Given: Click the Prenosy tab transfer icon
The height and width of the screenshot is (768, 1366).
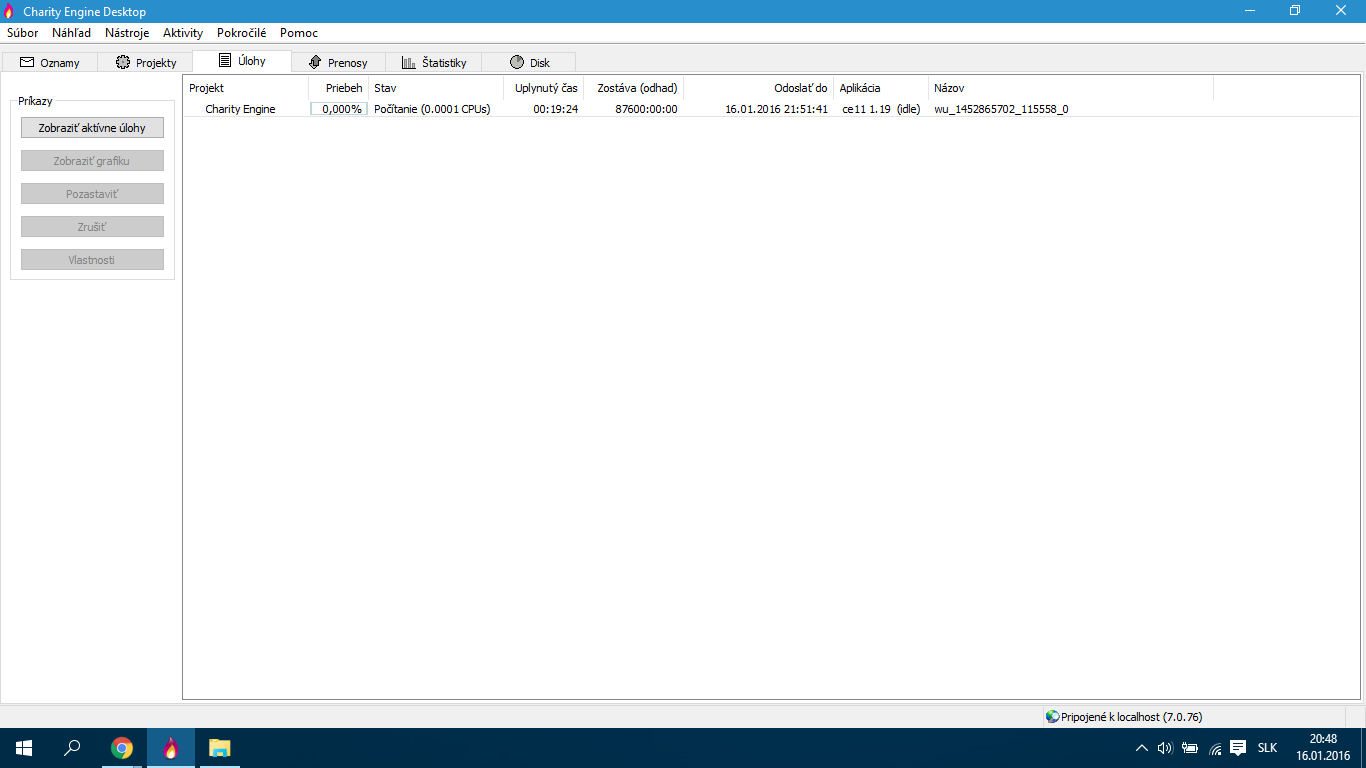Looking at the screenshot, I should point(315,62).
